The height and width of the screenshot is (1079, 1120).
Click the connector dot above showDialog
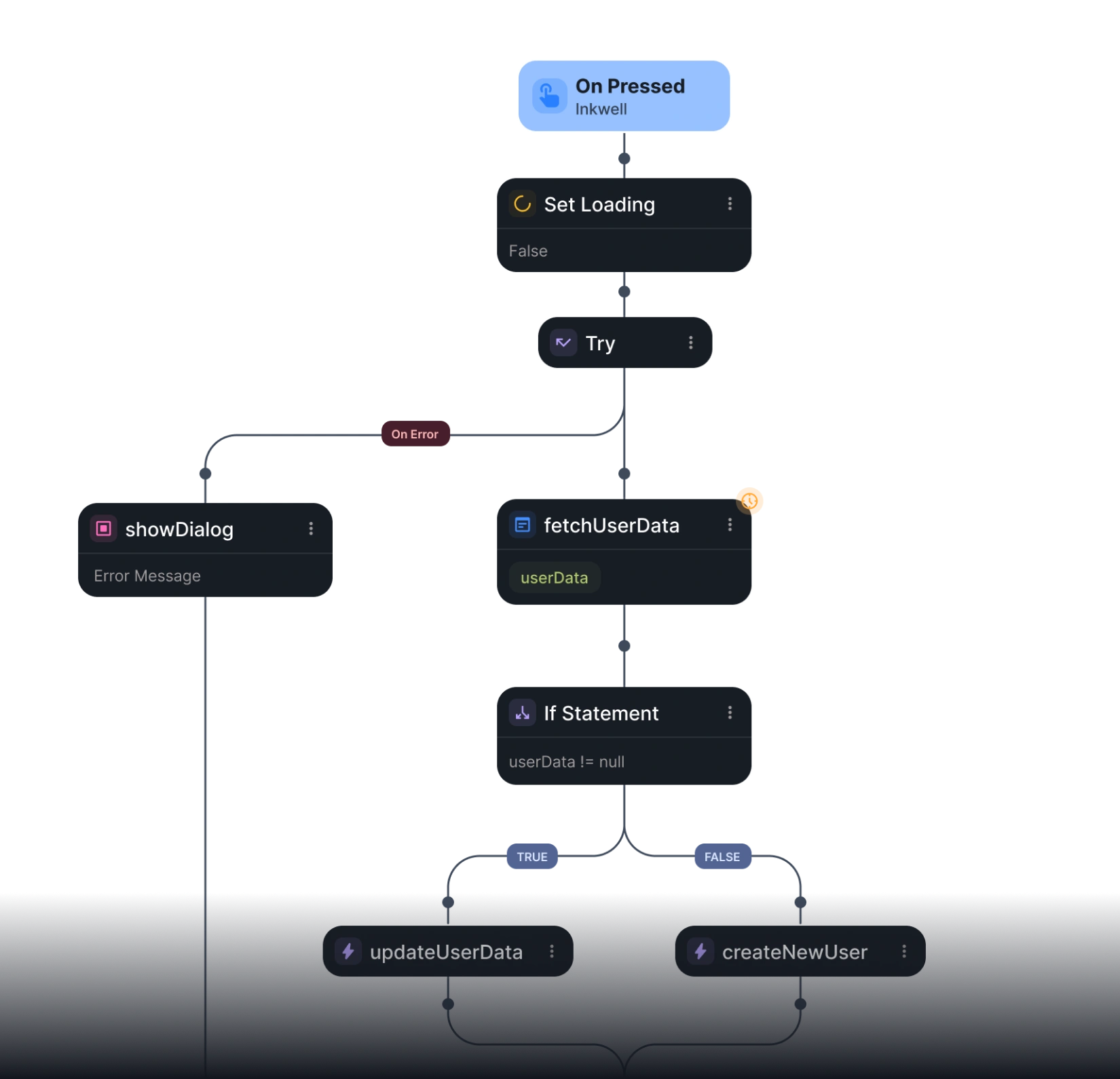point(206,474)
